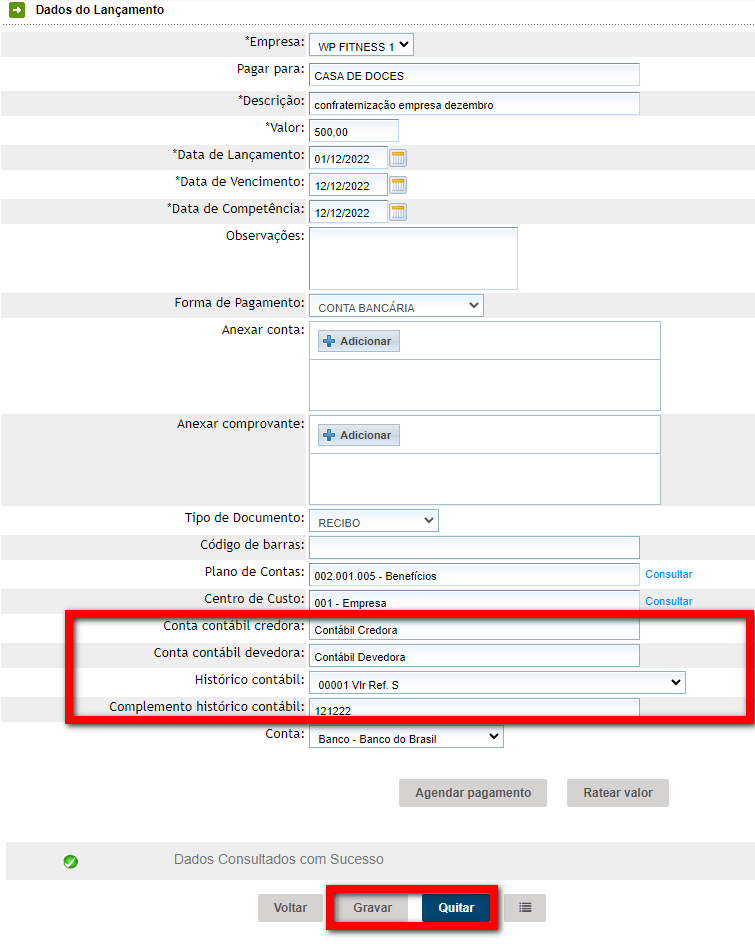Click Consultar link next to Plano de Contas
This screenshot has width=755, height=947.
[x=668, y=574]
